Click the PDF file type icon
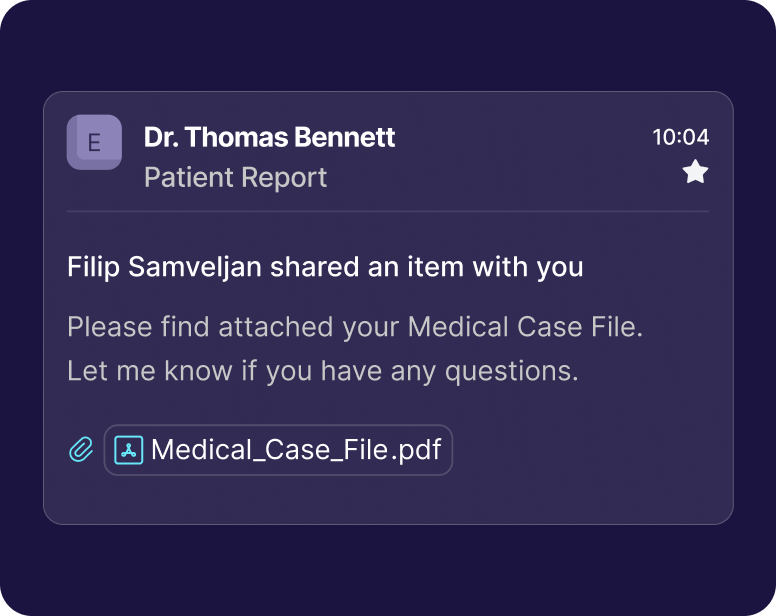The height and width of the screenshot is (616, 776). (129, 450)
